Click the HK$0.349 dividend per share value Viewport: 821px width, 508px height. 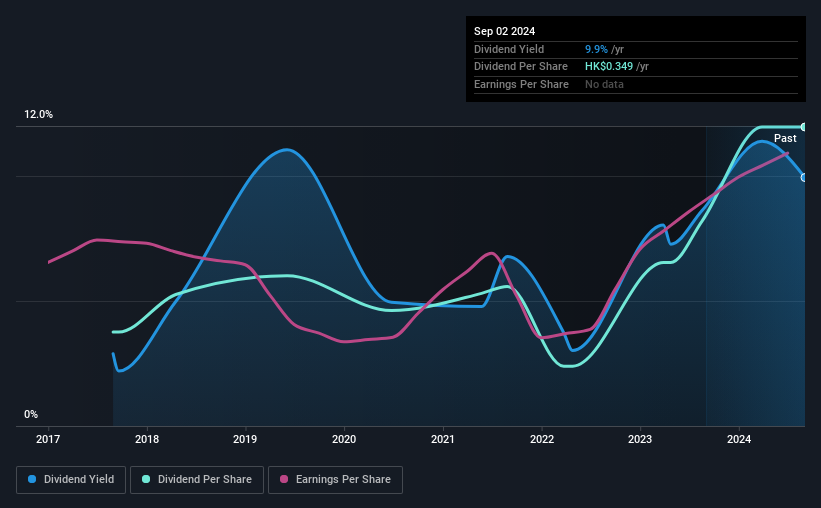tap(609, 67)
